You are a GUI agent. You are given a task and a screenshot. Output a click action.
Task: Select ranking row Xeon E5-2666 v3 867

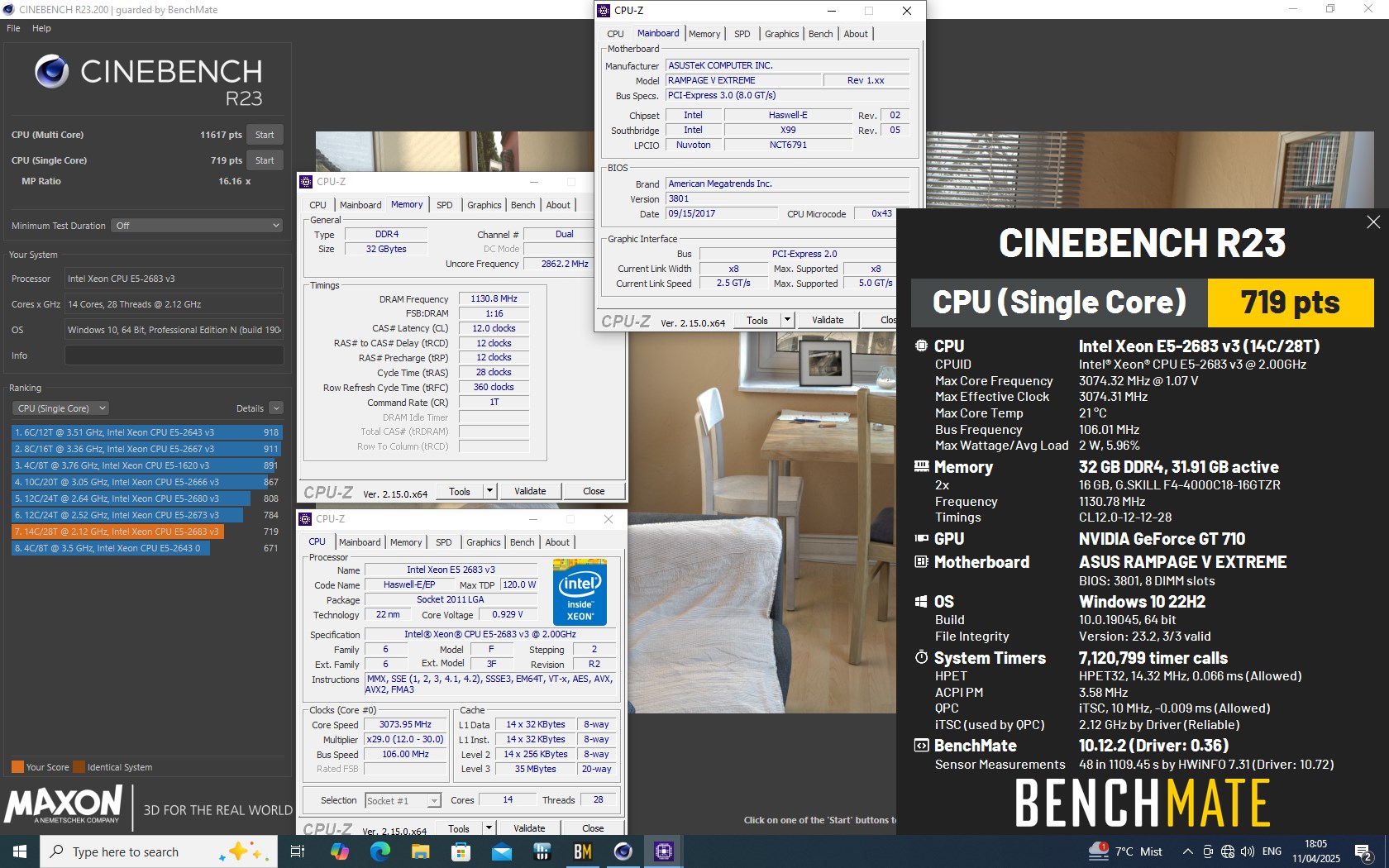click(x=146, y=482)
